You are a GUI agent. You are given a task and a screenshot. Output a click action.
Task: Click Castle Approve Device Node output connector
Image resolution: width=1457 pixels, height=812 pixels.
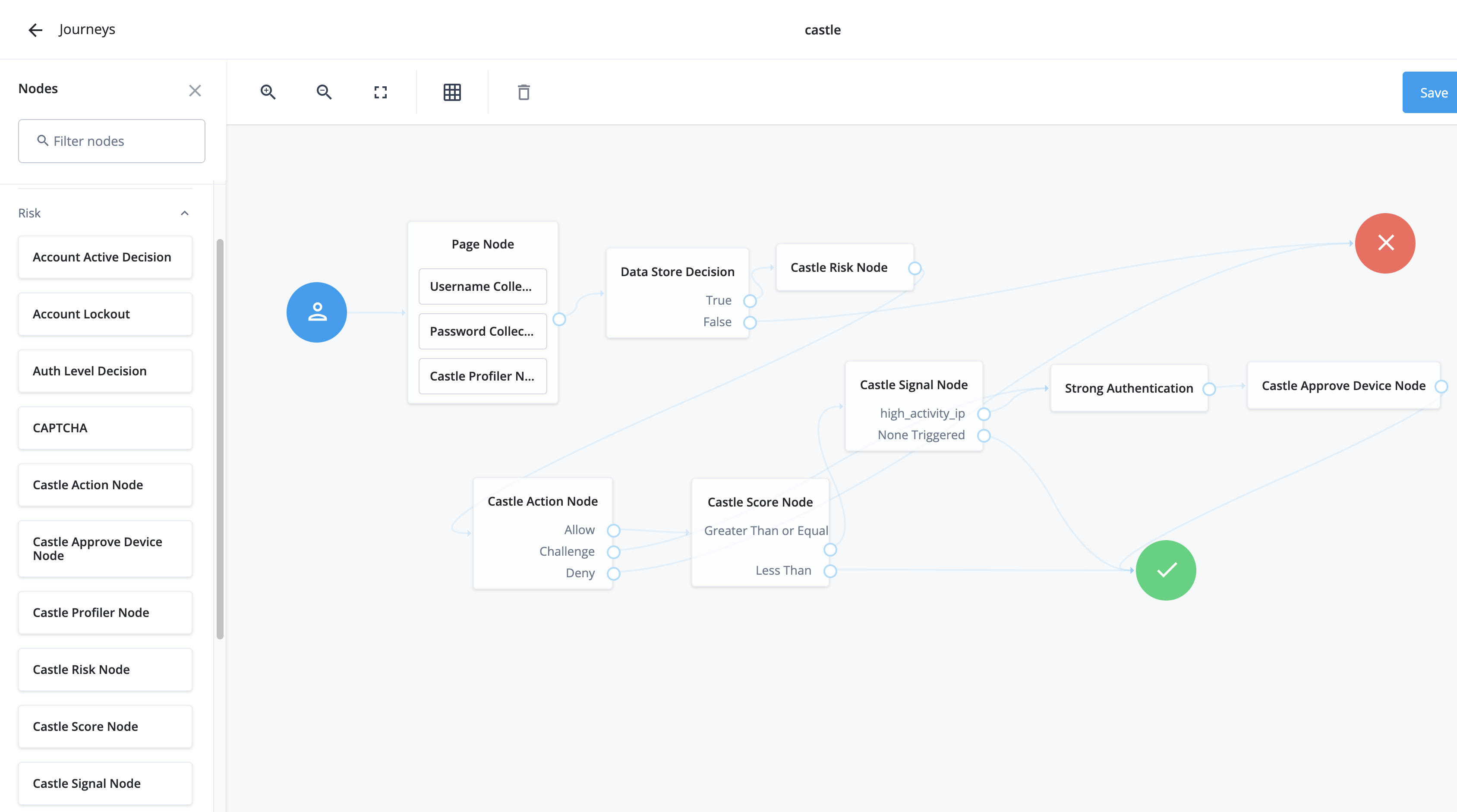tap(1441, 387)
